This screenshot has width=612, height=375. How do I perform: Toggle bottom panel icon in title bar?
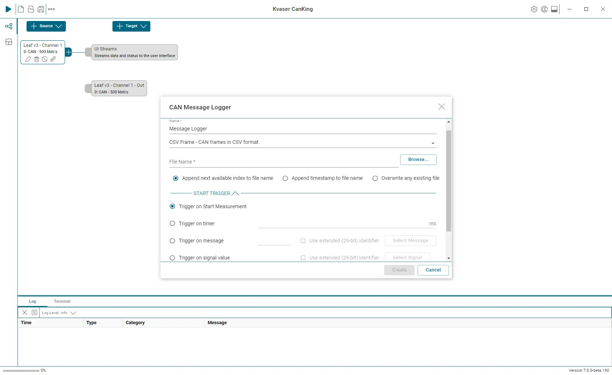[x=554, y=9]
